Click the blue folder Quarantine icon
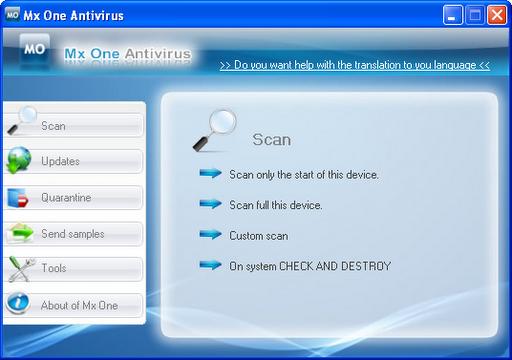This screenshot has height=360, width=512. 18,198
